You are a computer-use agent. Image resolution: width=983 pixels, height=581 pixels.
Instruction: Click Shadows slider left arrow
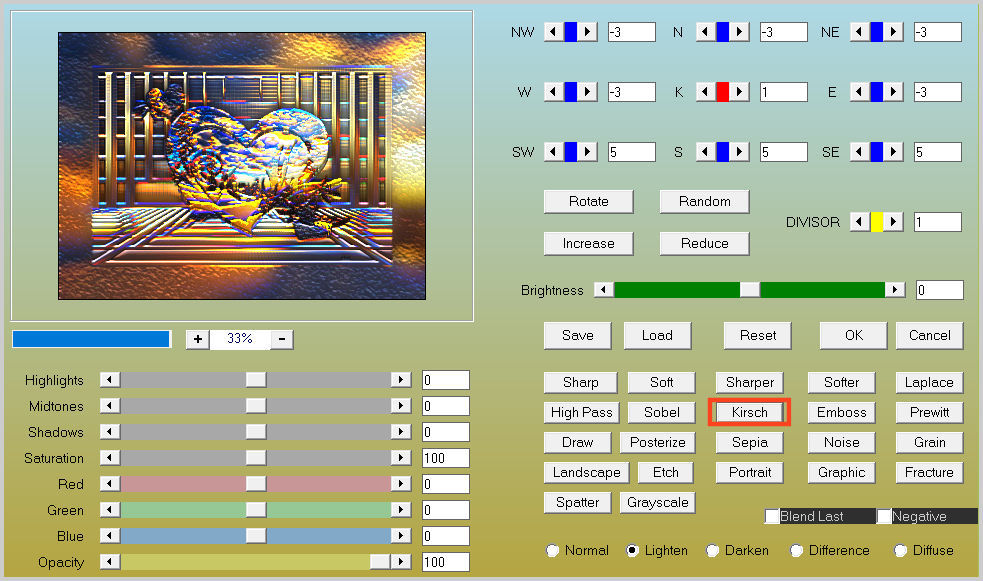click(x=110, y=432)
